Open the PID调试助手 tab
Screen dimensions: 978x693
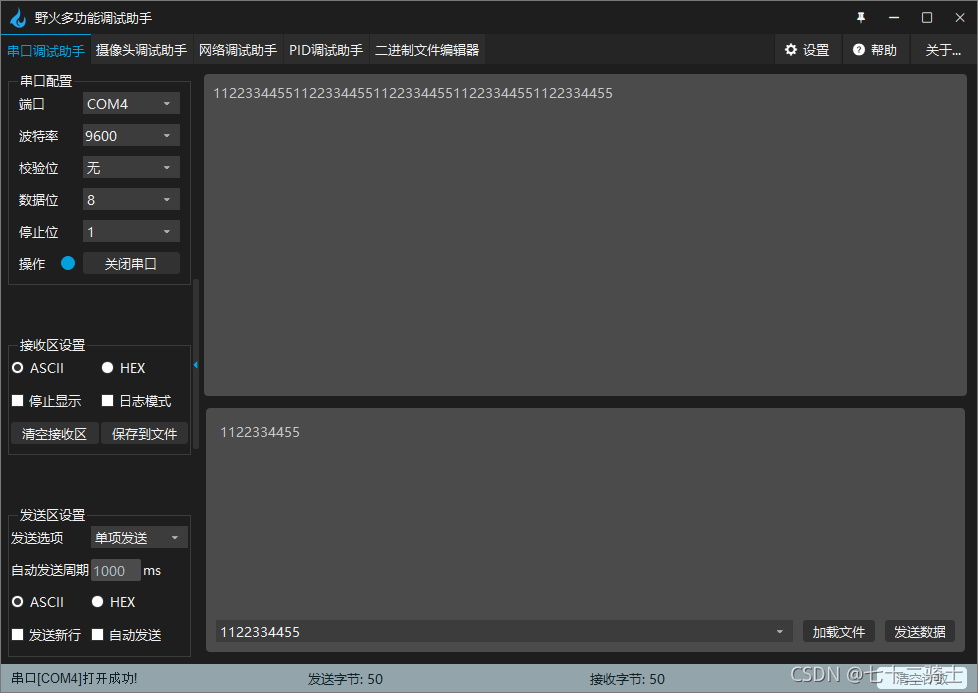point(326,50)
